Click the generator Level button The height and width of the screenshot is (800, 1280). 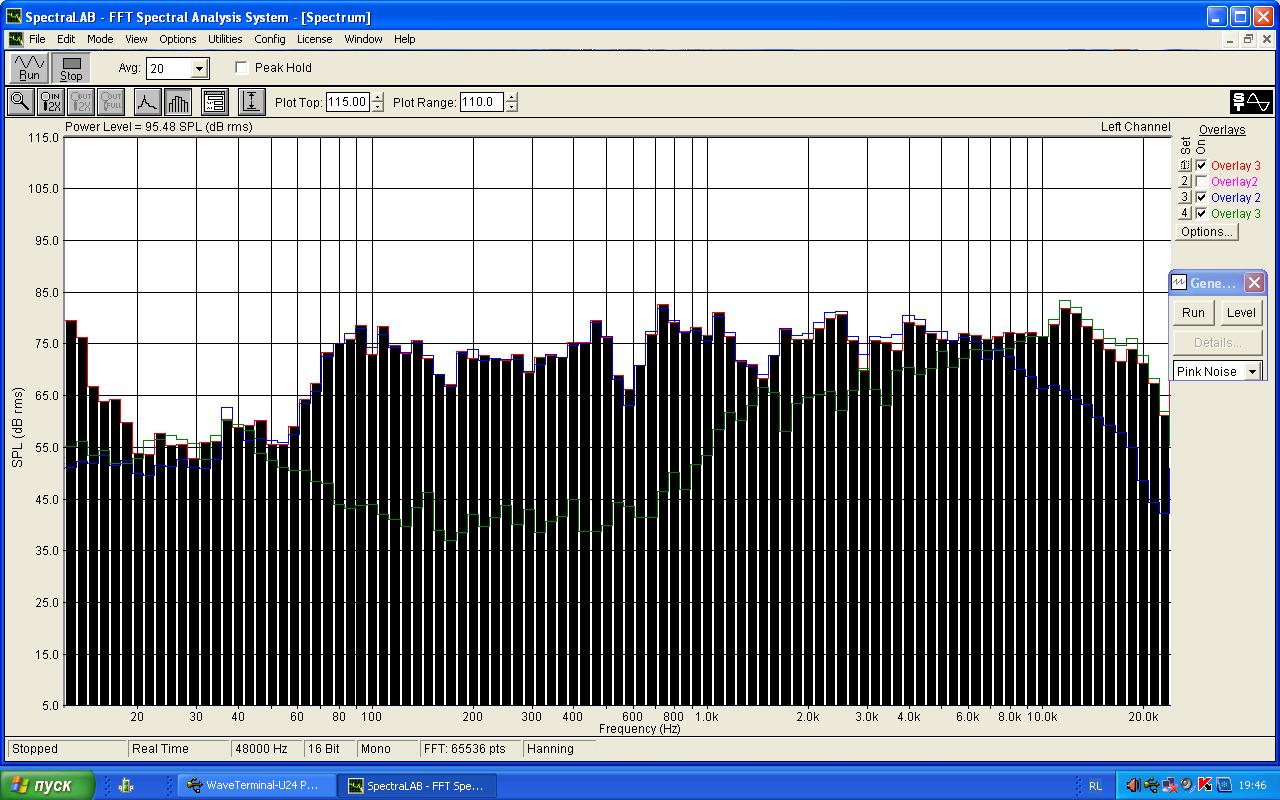(x=1241, y=313)
